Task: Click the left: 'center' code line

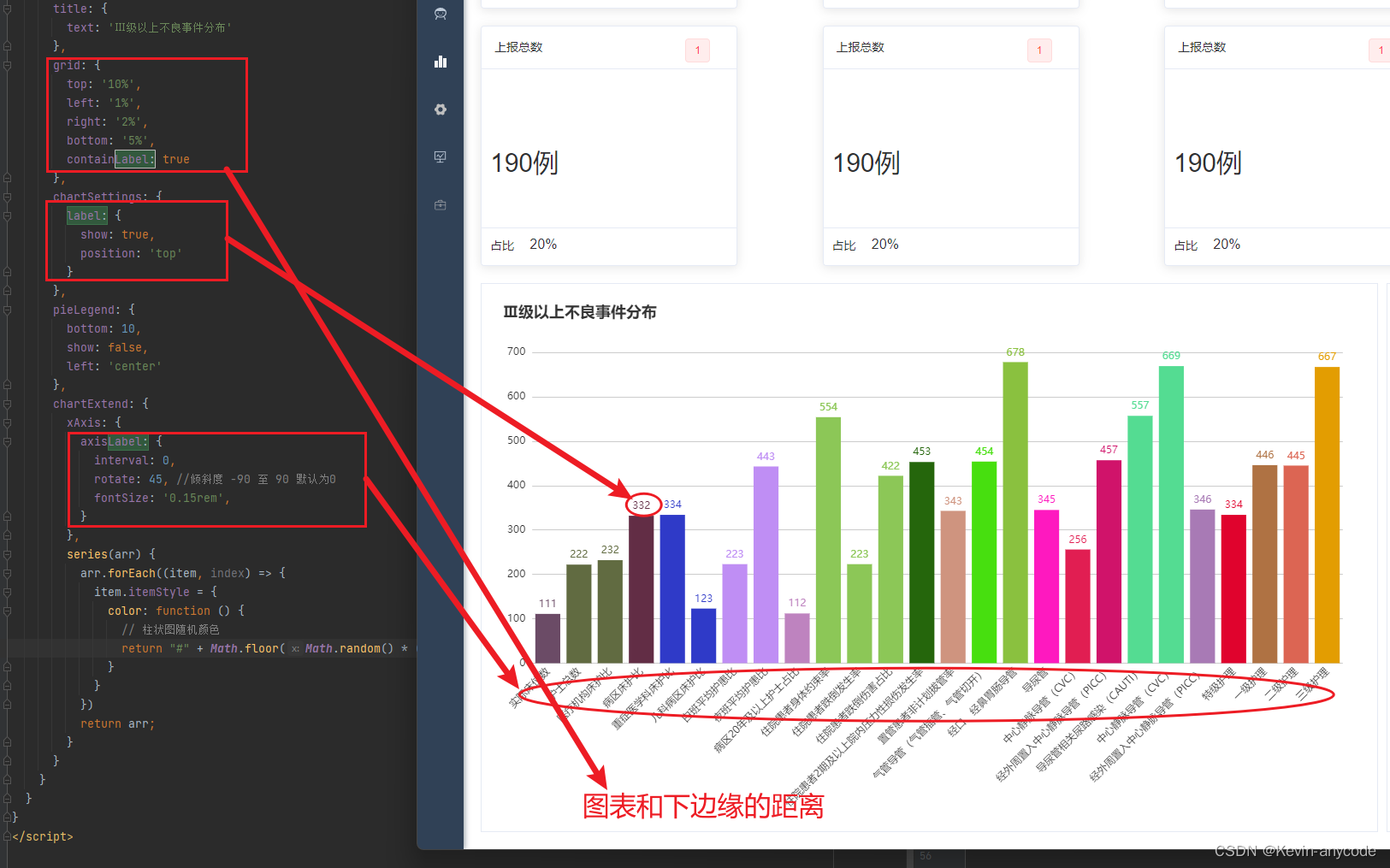Action: (x=114, y=366)
